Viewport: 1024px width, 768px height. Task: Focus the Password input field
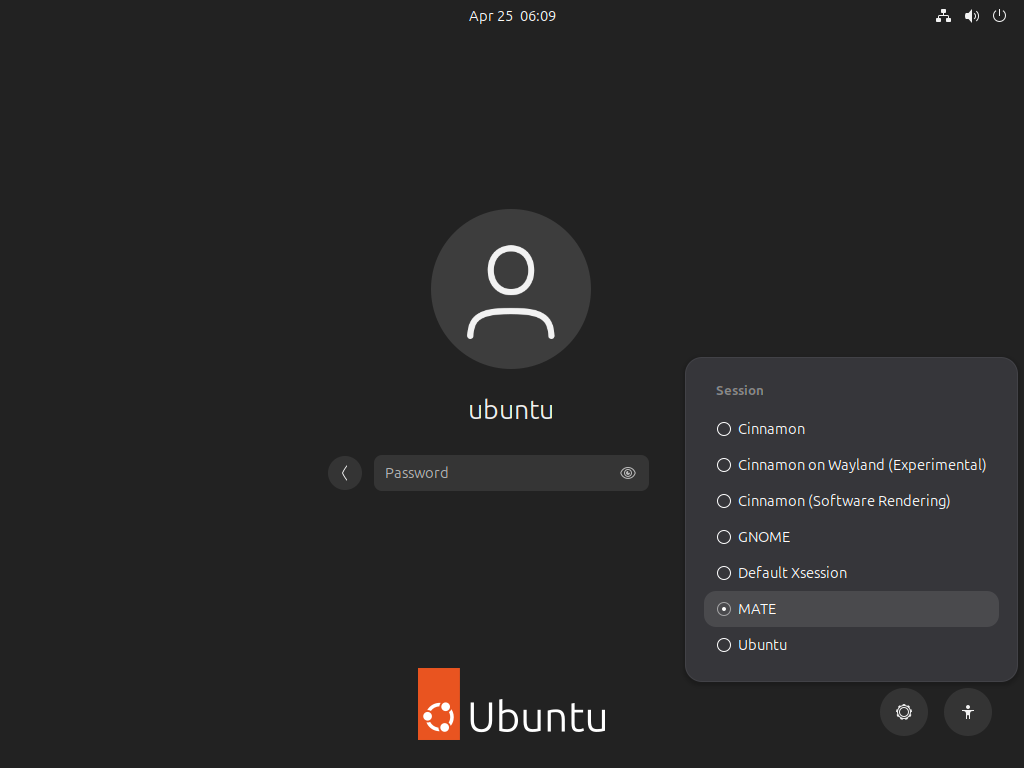coord(495,473)
